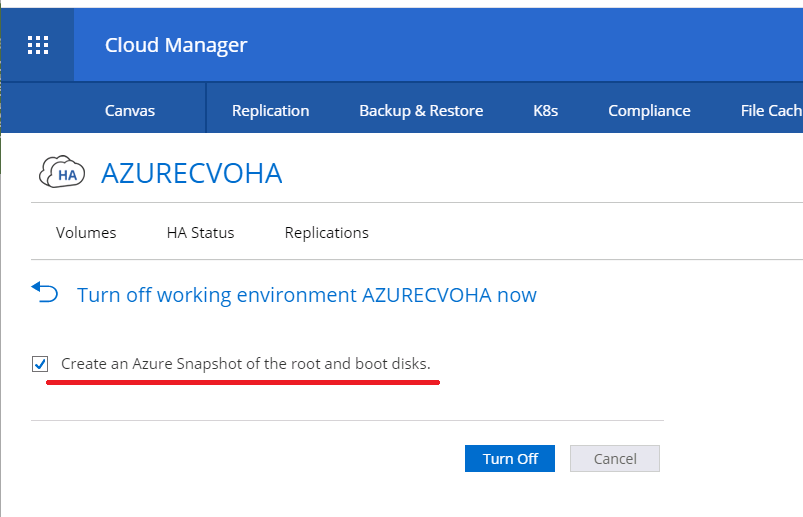
Task: Click the AZURECVOHA working environment name
Action: click(192, 173)
